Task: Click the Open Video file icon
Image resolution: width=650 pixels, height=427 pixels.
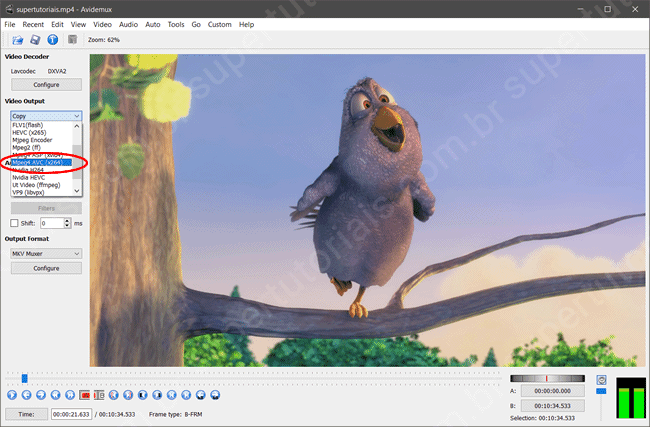Action: coord(18,40)
